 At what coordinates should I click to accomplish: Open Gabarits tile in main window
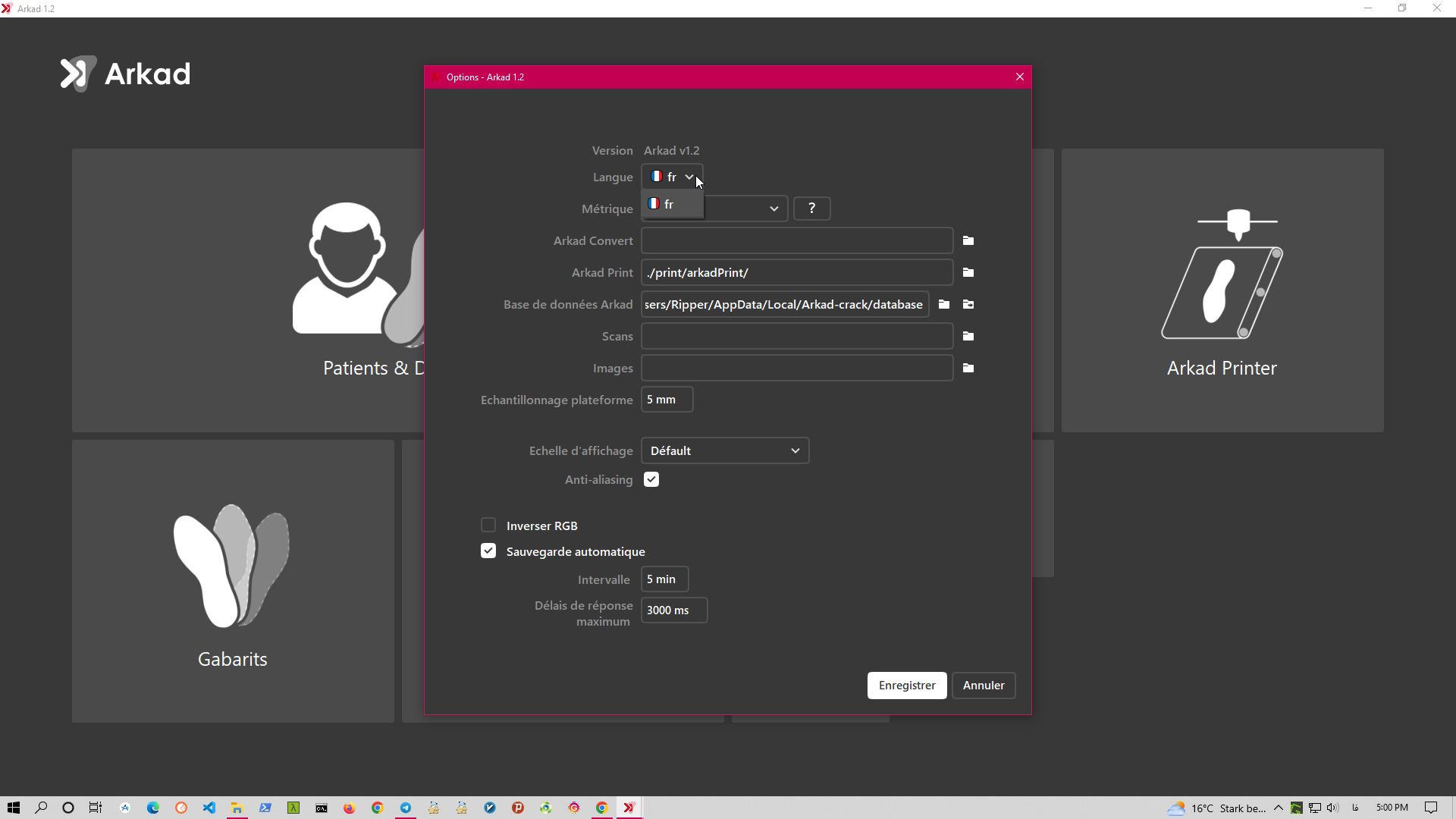click(x=233, y=582)
